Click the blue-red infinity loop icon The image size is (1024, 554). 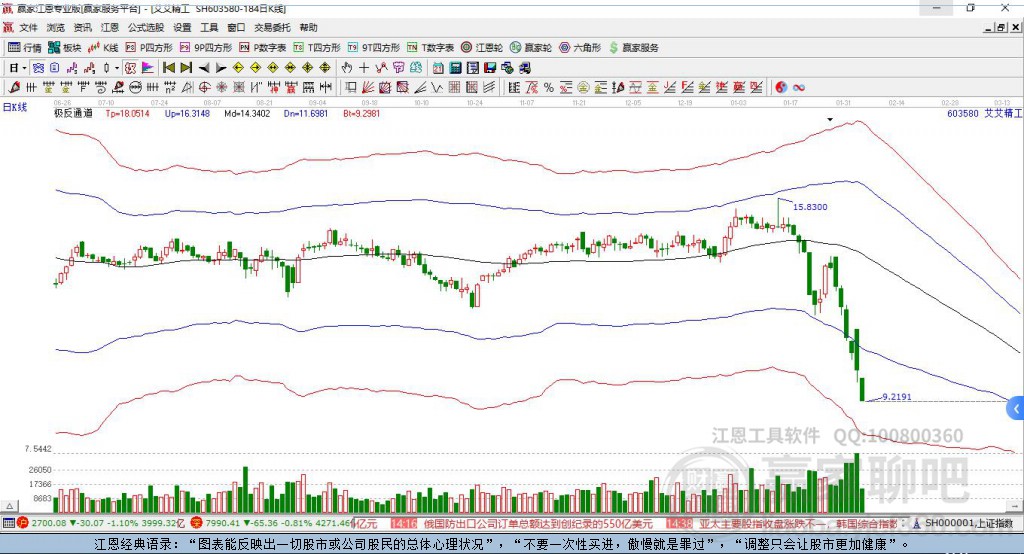click(799, 88)
